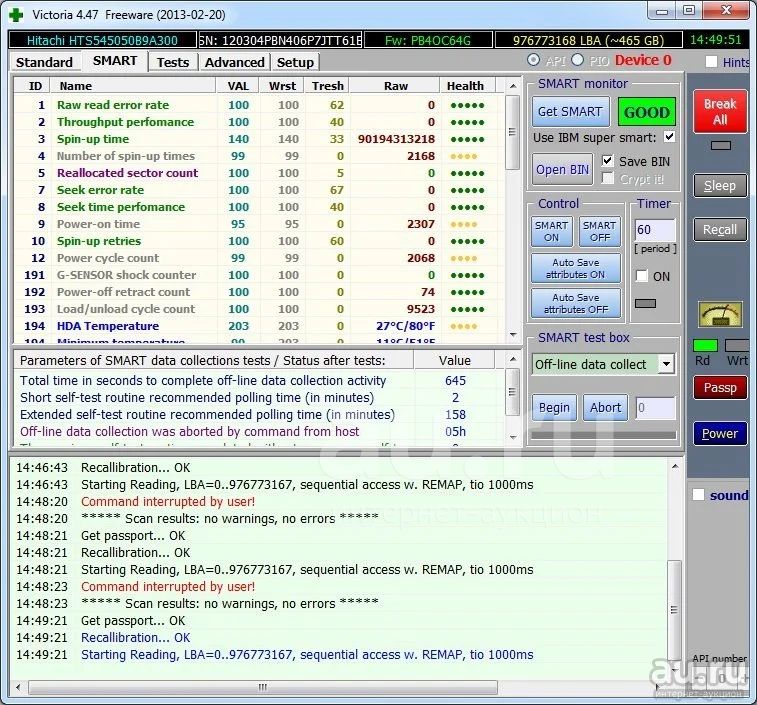Click the analog meter gauge icon

click(719, 315)
